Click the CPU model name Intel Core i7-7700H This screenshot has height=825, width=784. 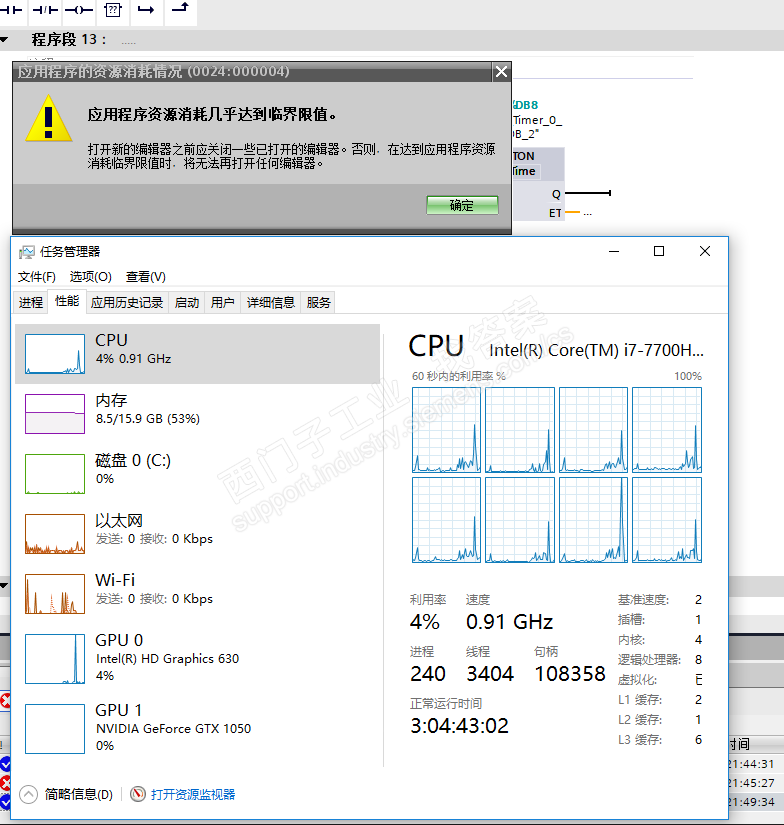pos(596,350)
